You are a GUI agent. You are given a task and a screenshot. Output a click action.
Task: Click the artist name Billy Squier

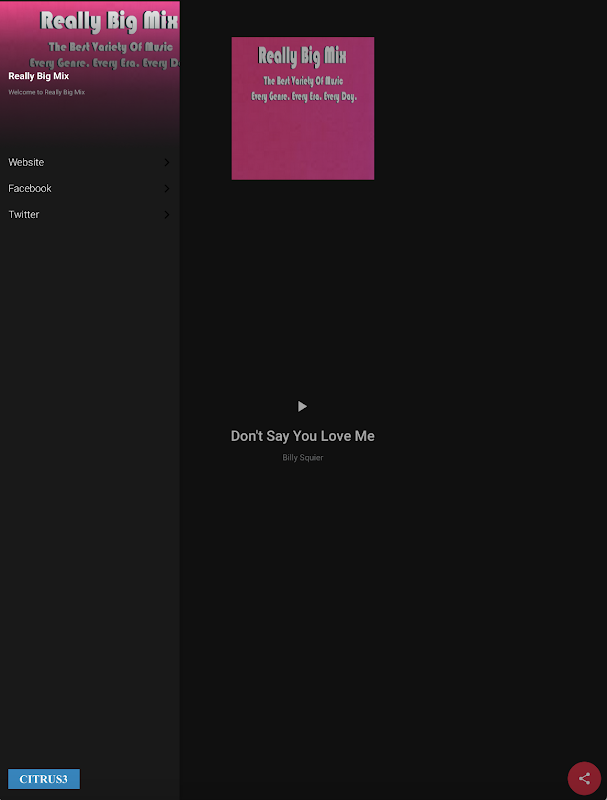coord(302,458)
